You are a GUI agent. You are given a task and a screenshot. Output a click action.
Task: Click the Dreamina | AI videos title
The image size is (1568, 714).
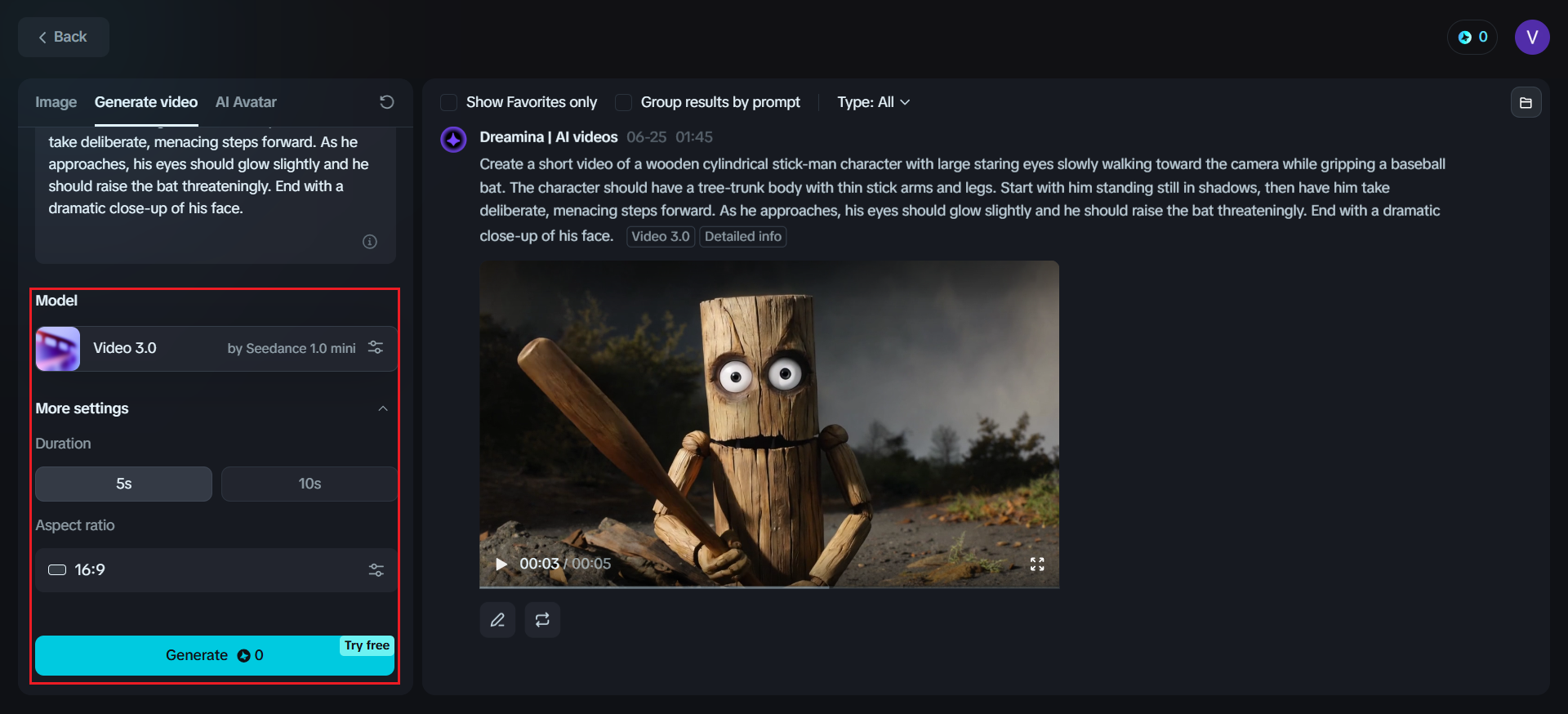click(549, 137)
